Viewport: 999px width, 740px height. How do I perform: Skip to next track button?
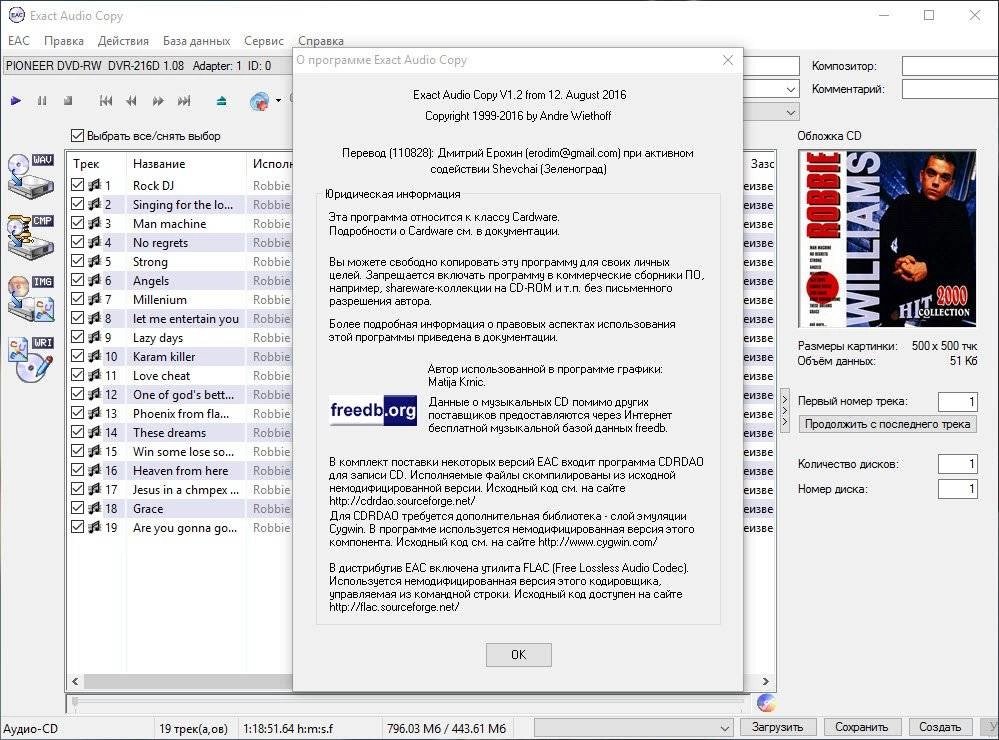[184, 101]
